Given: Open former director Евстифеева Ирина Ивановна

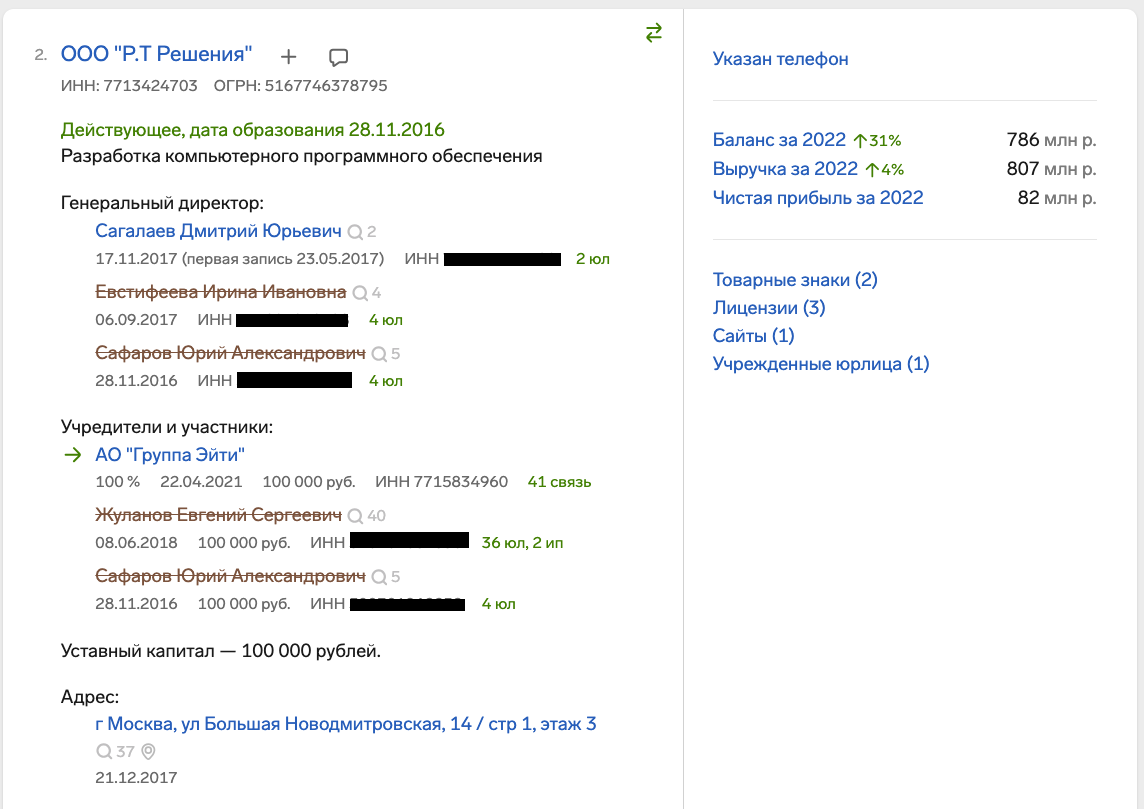Looking at the screenshot, I should coord(220,292).
